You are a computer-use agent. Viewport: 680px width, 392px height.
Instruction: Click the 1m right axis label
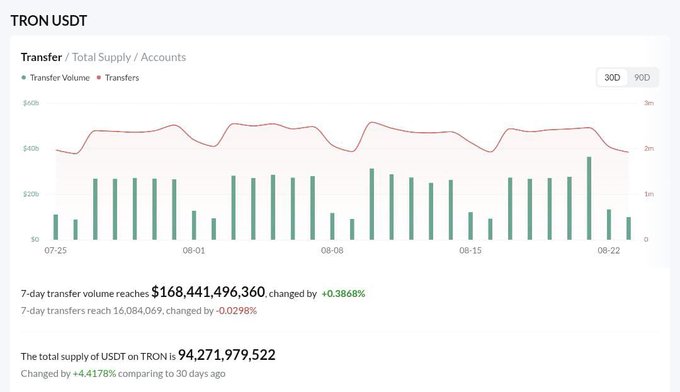tap(649, 194)
